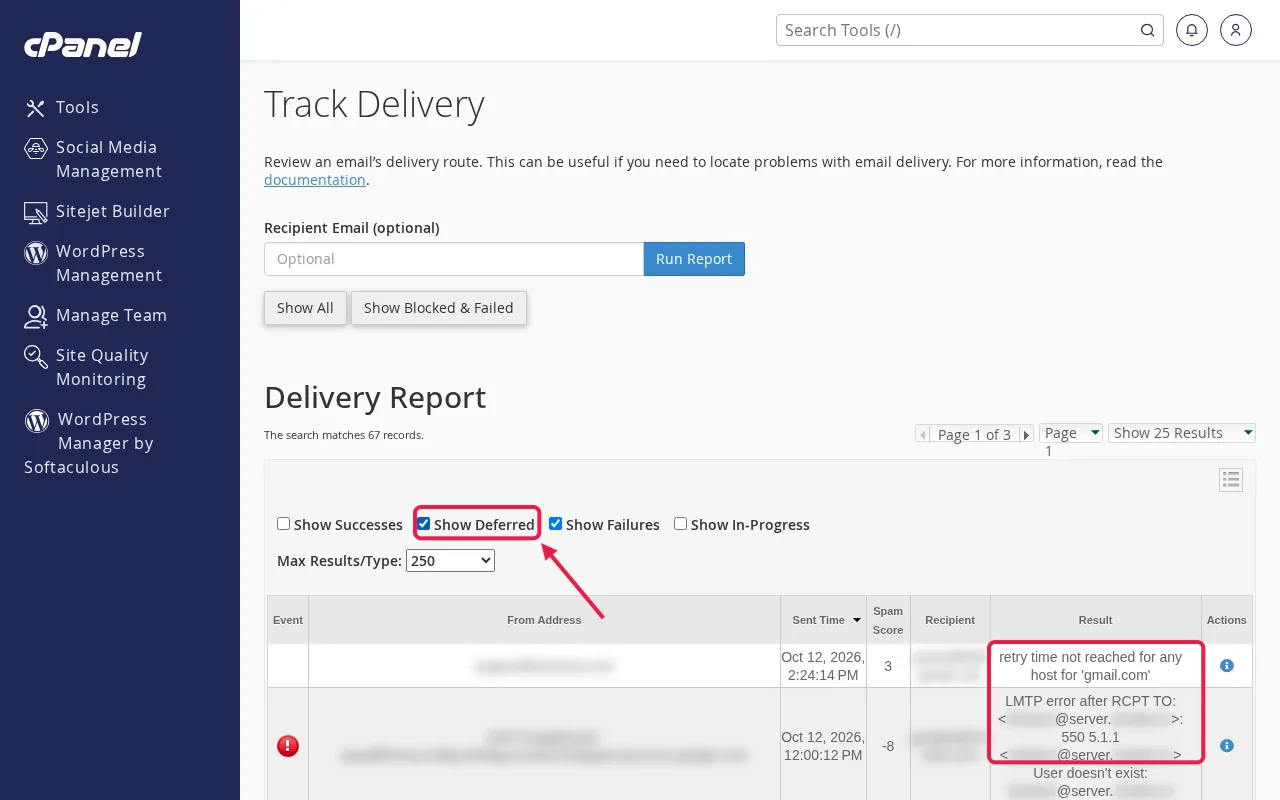
Task: Go to previous page arrow
Action: click(923, 435)
